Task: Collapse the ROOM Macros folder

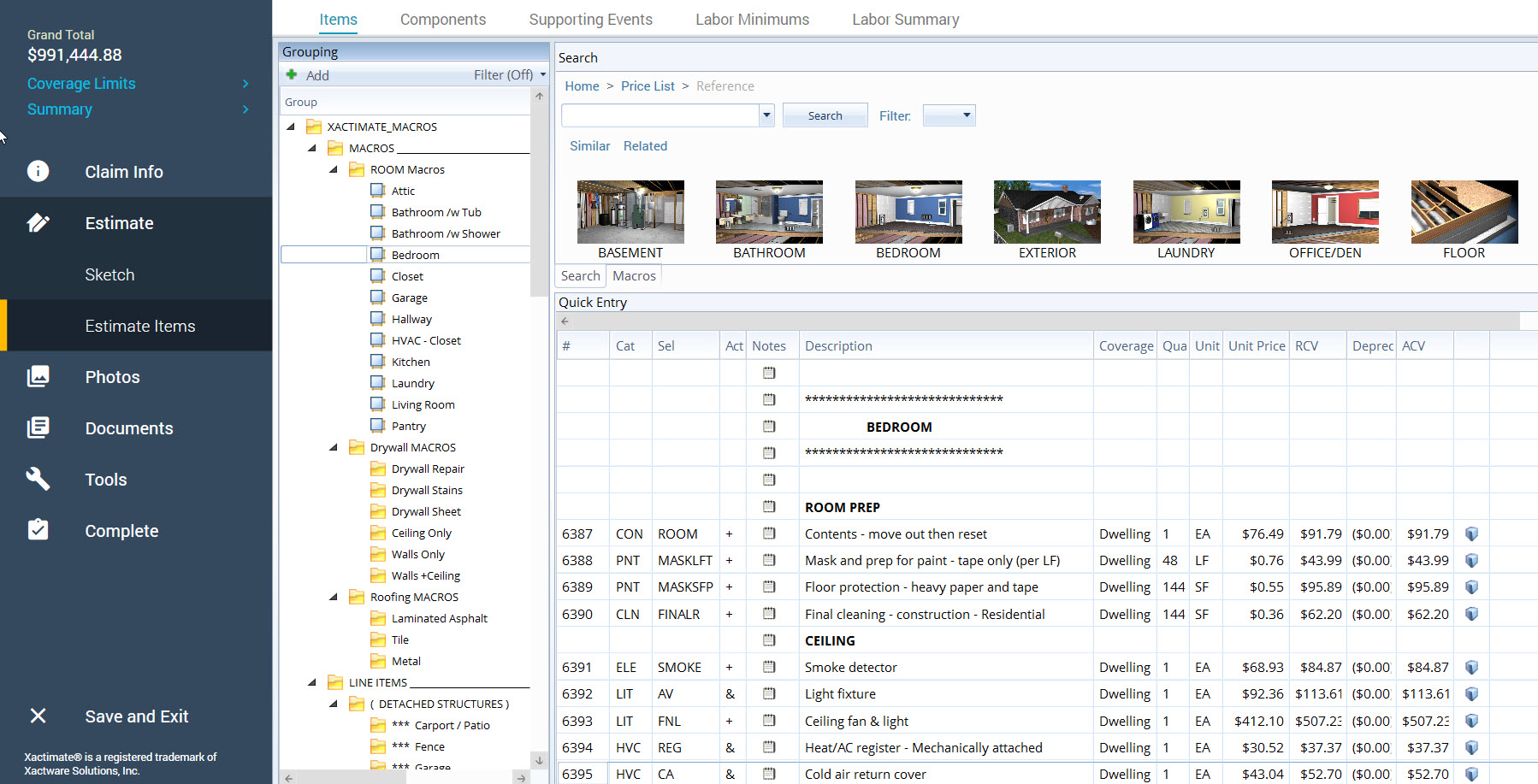Action: [x=334, y=169]
